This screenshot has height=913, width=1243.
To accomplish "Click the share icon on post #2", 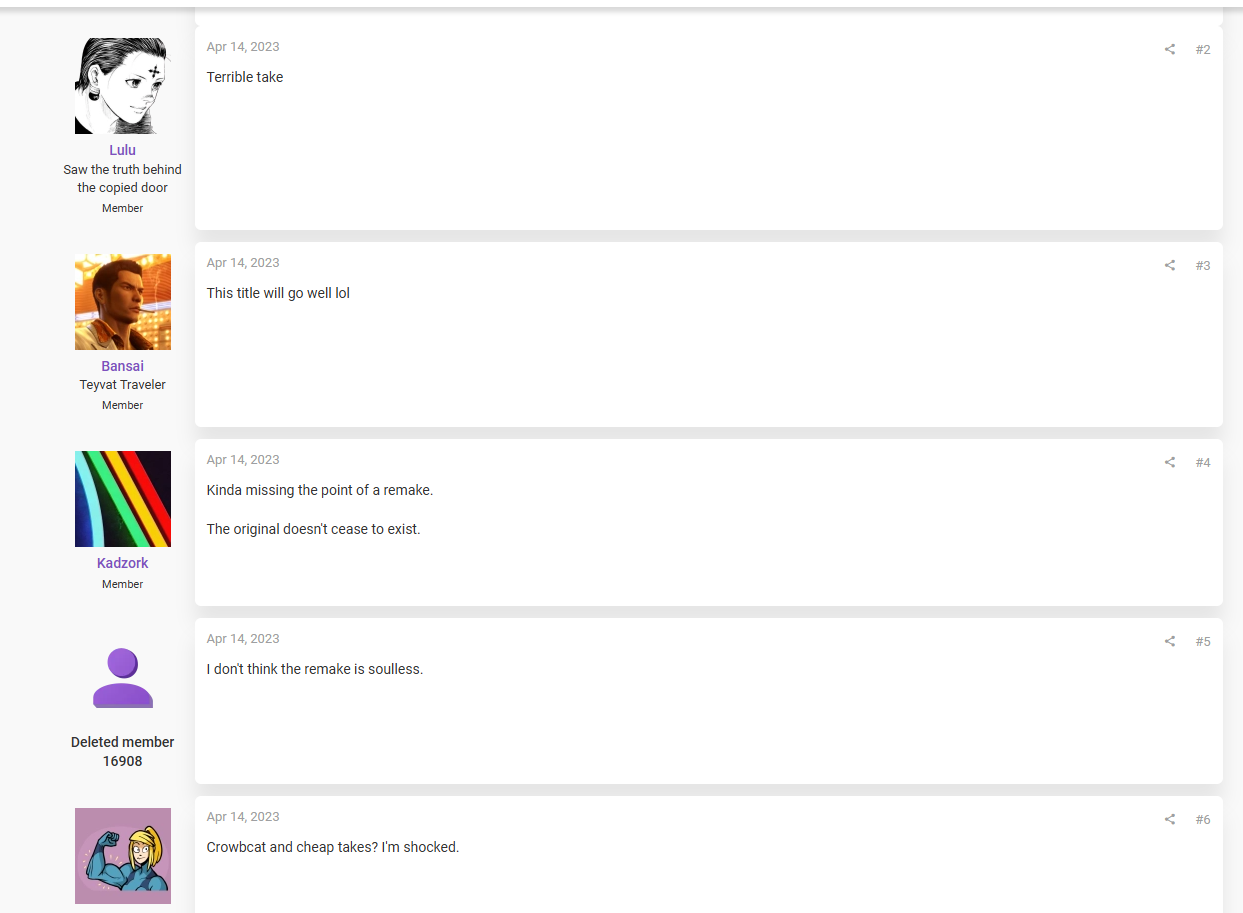I will pos(1169,49).
